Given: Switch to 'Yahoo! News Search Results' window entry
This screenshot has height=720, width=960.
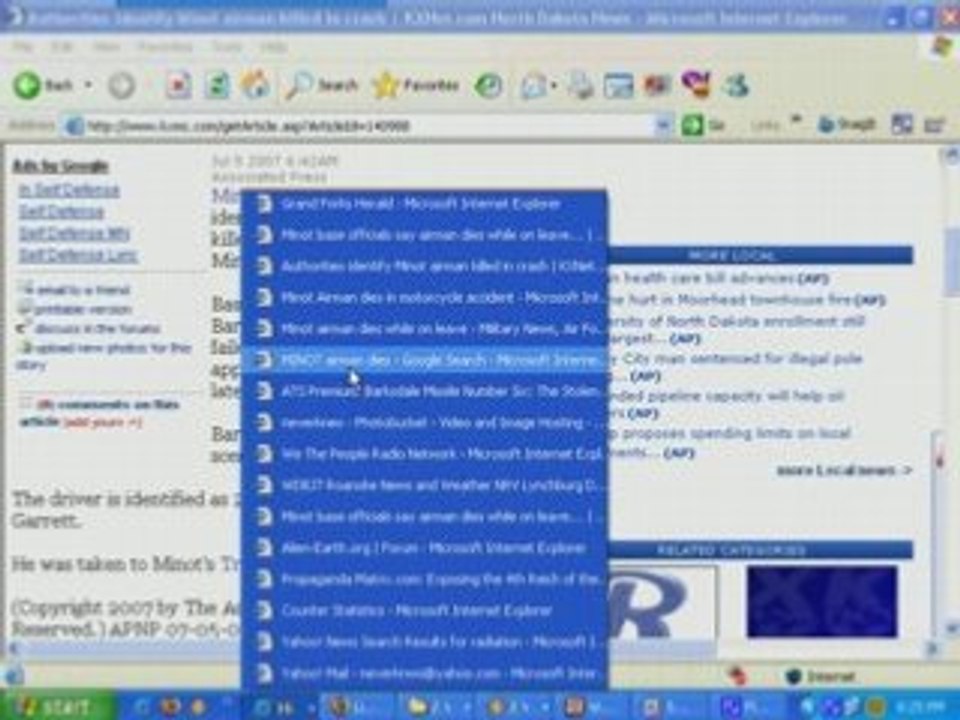Looking at the screenshot, I should click(x=424, y=642).
